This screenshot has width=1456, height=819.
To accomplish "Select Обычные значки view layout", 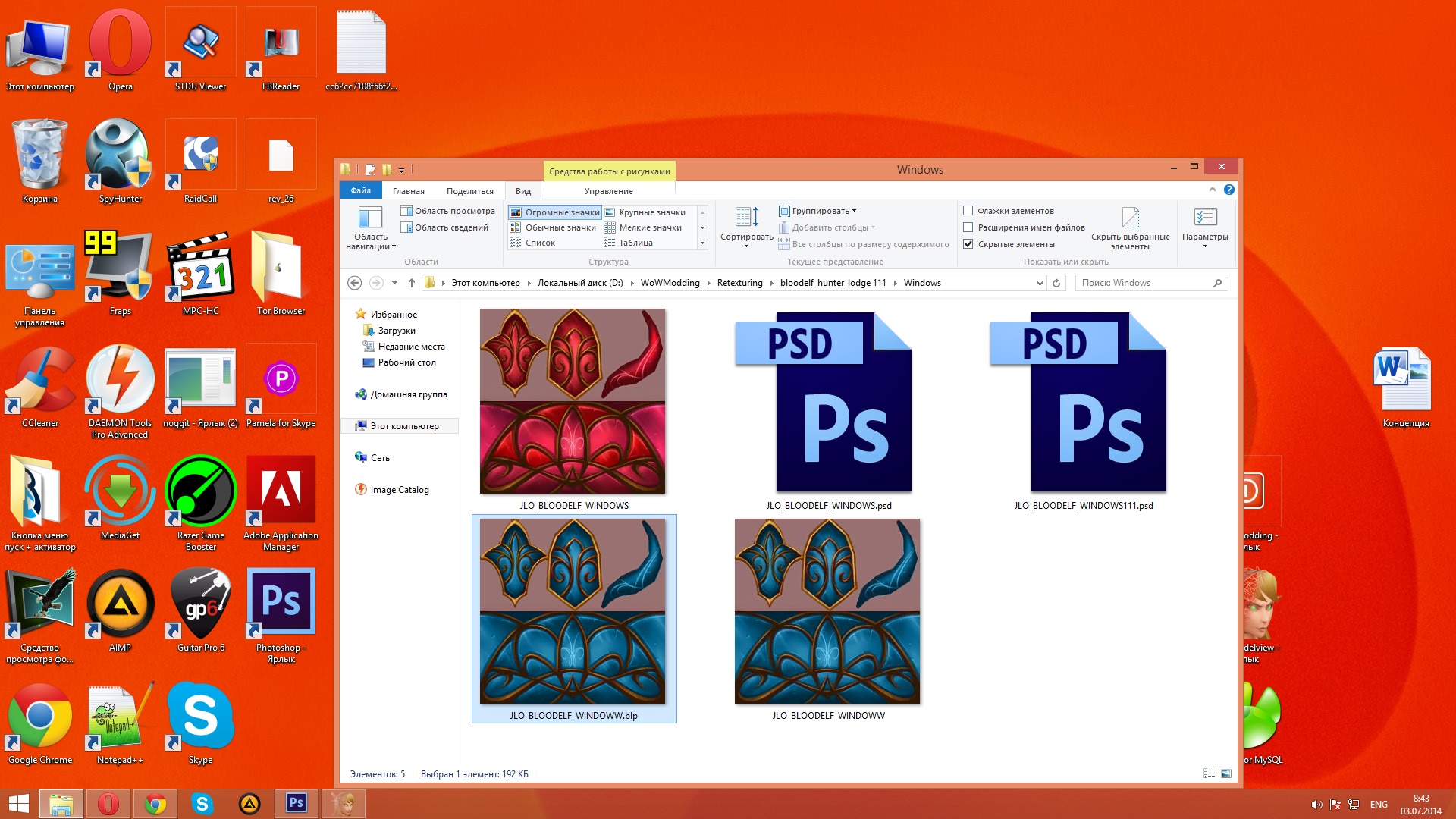I will point(554,227).
